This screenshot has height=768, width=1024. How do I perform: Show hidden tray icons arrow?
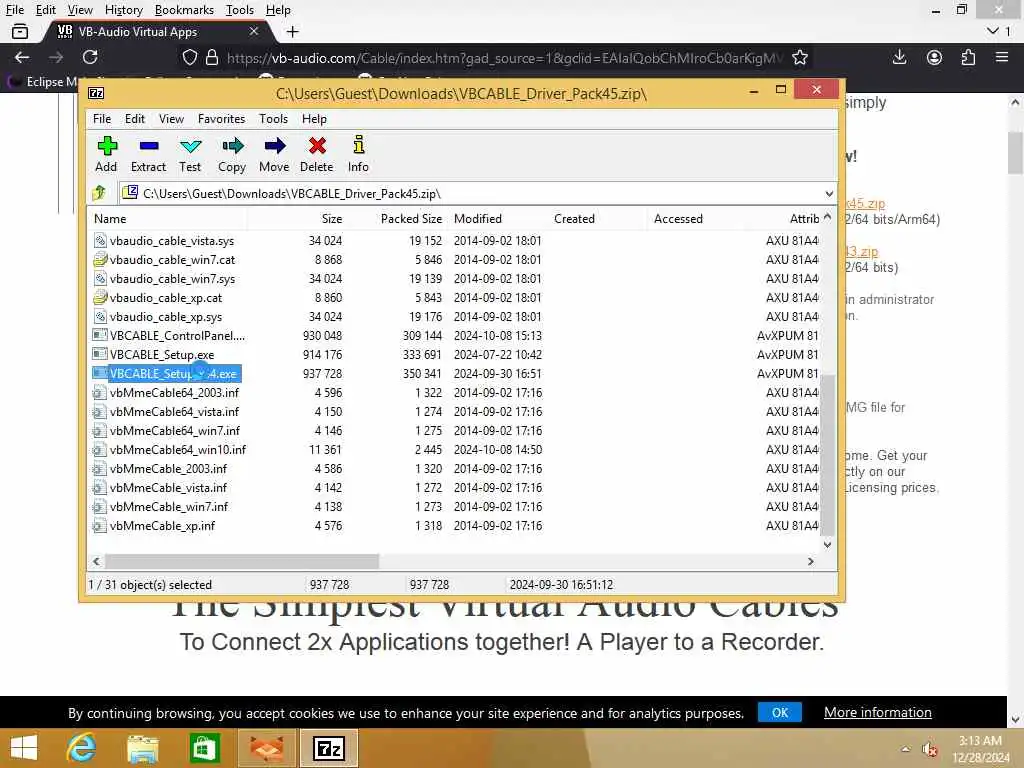tap(905, 749)
